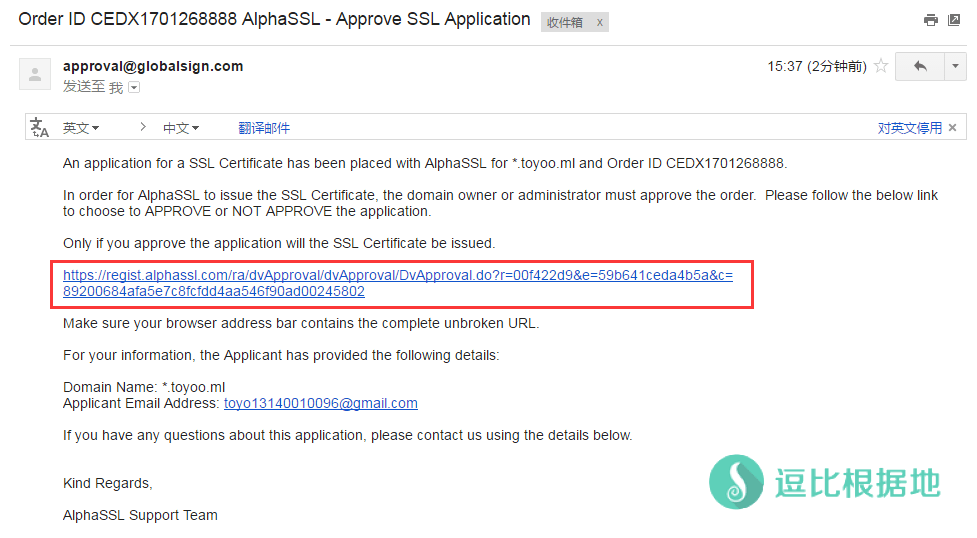Click the translate icon in translation bar
Viewport: 977px width, 538px height.
point(40,127)
